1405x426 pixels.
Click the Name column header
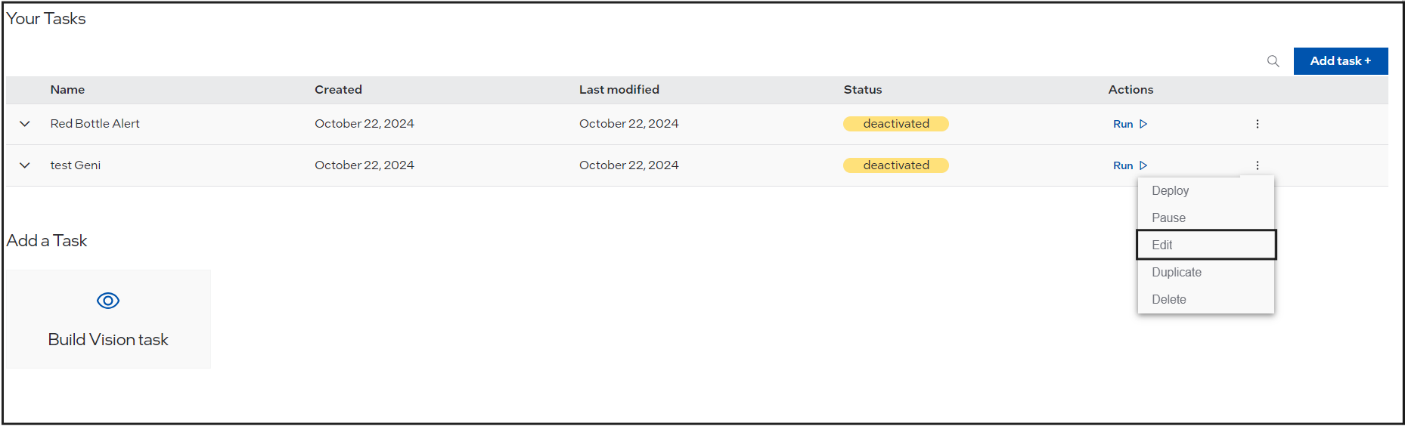pyautogui.click(x=67, y=90)
